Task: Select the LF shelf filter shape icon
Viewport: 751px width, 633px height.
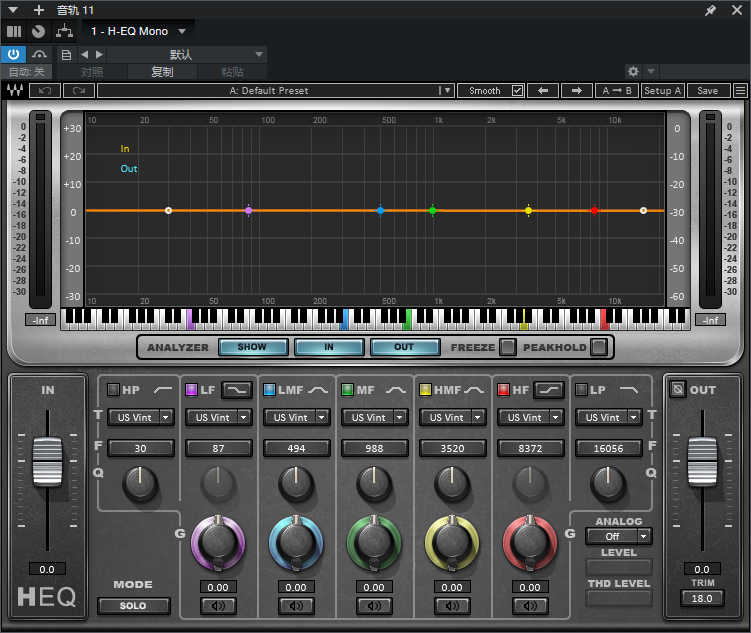Action: 237,390
